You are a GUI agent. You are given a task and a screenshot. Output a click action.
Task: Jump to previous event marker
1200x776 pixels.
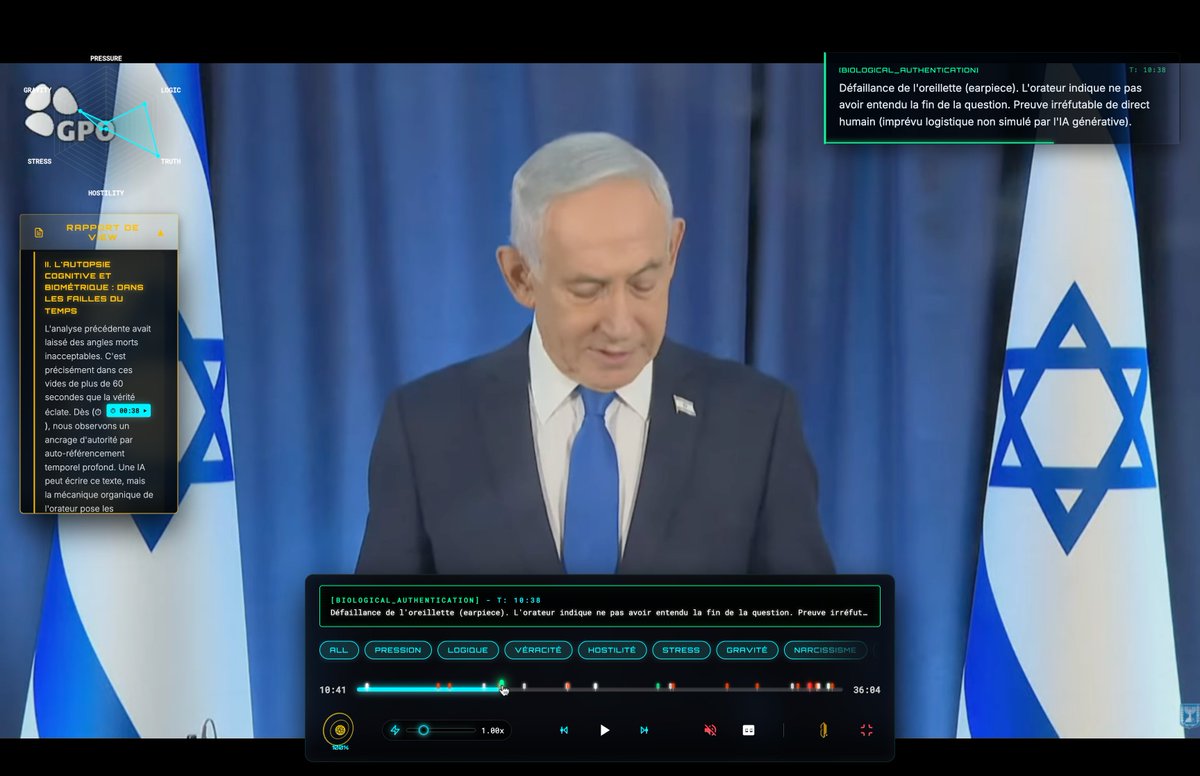tap(564, 730)
